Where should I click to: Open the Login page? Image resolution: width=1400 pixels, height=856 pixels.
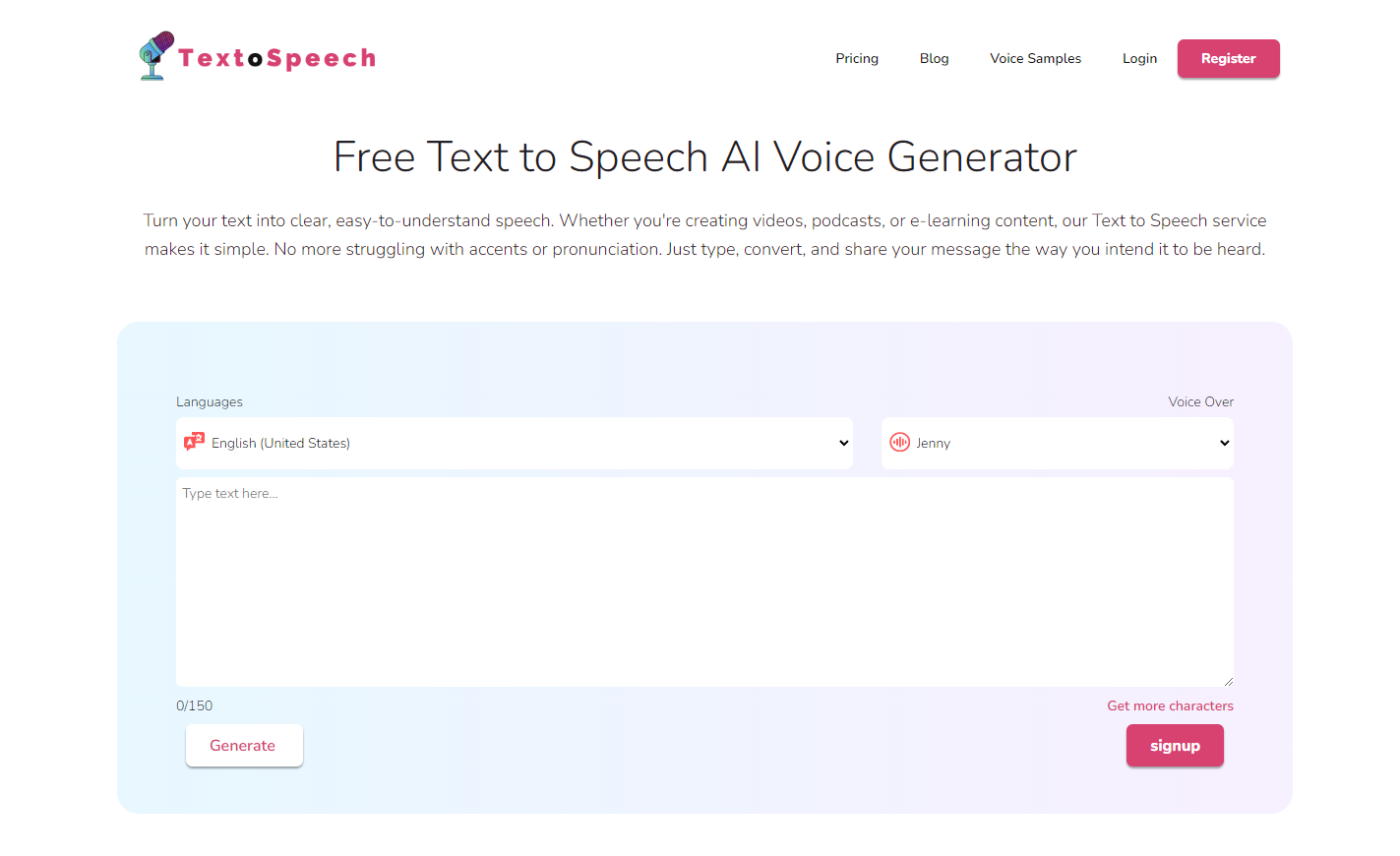[x=1139, y=58]
